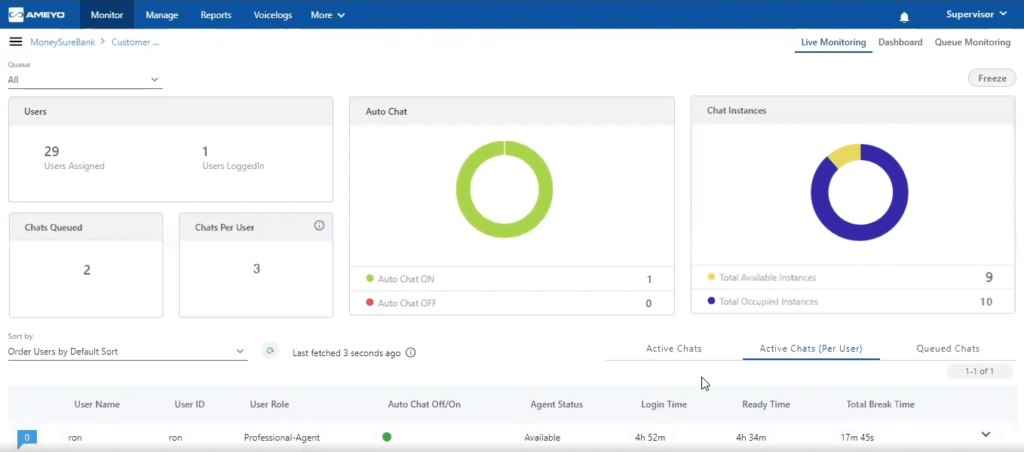Click the Ameyo logo
This screenshot has width=1024, height=452.
point(37,14)
